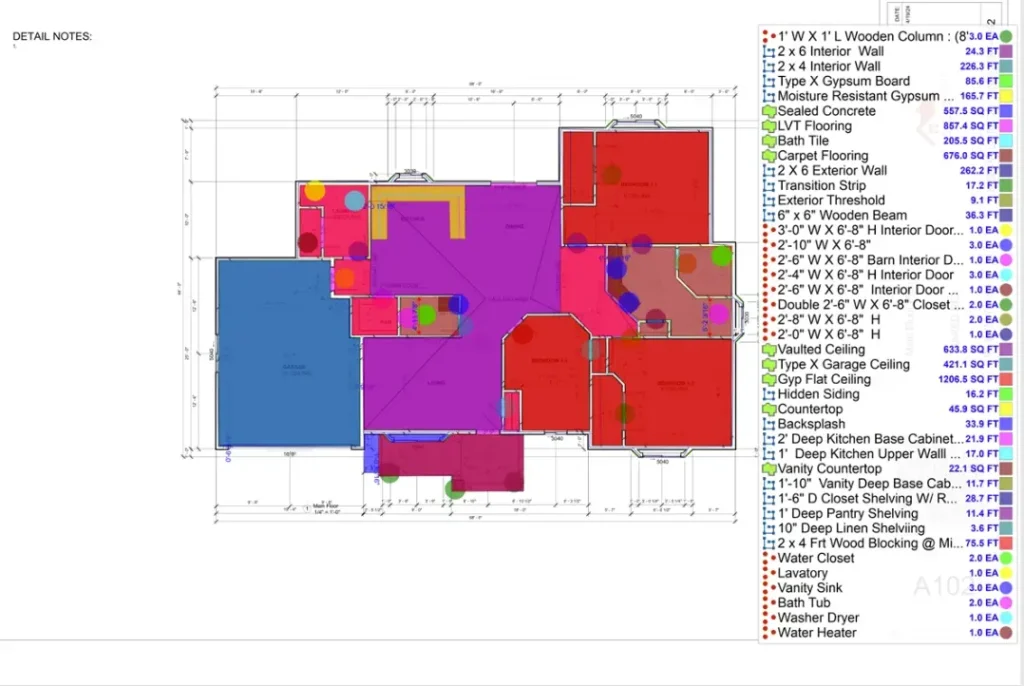Click the count icon beside Water Closet

click(x=768, y=558)
